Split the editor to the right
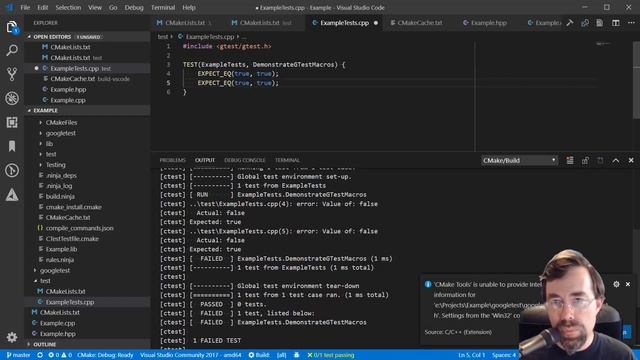Viewport: 640px width, 360px height. 616,23
